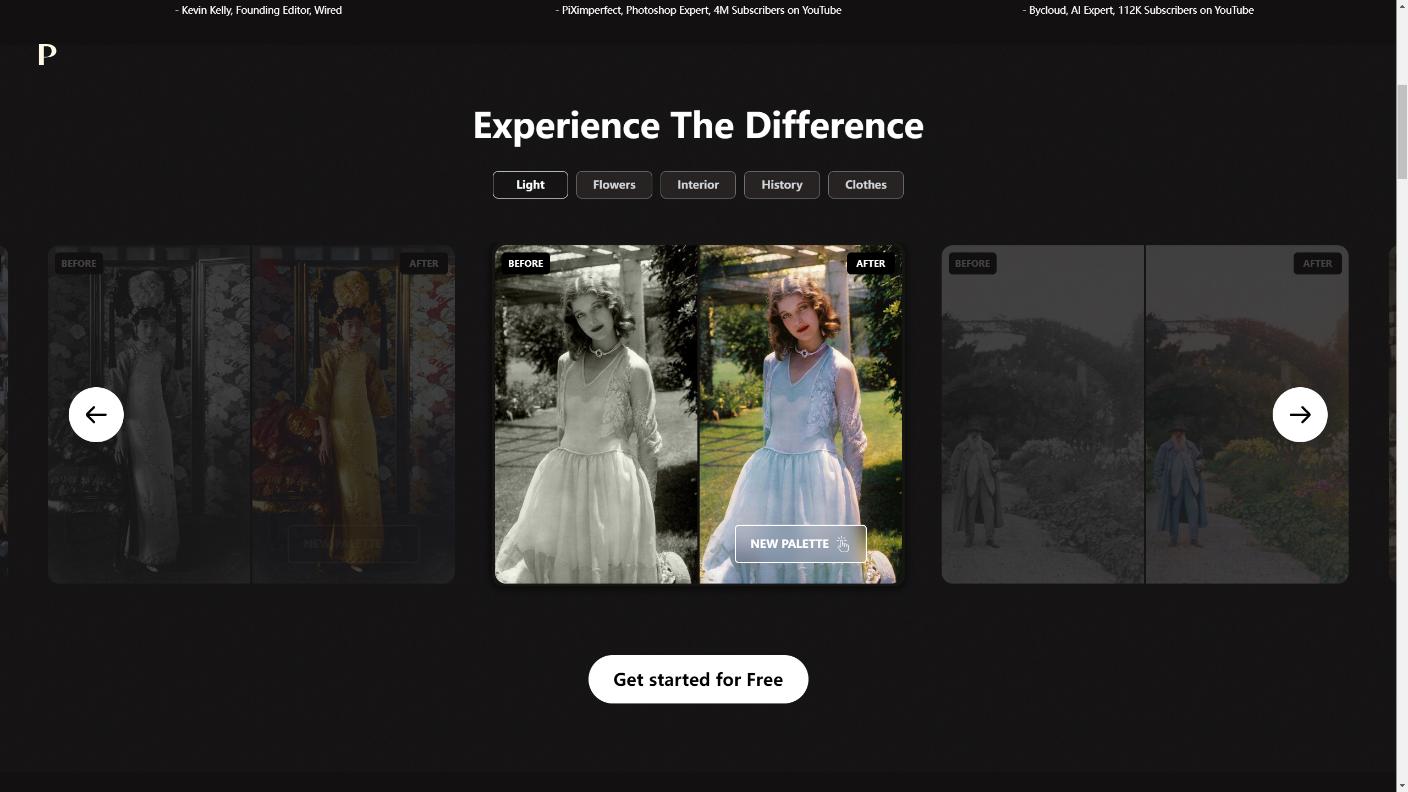Click Get started for Free
Image resolution: width=1408 pixels, height=792 pixels.
coord(698,679)
